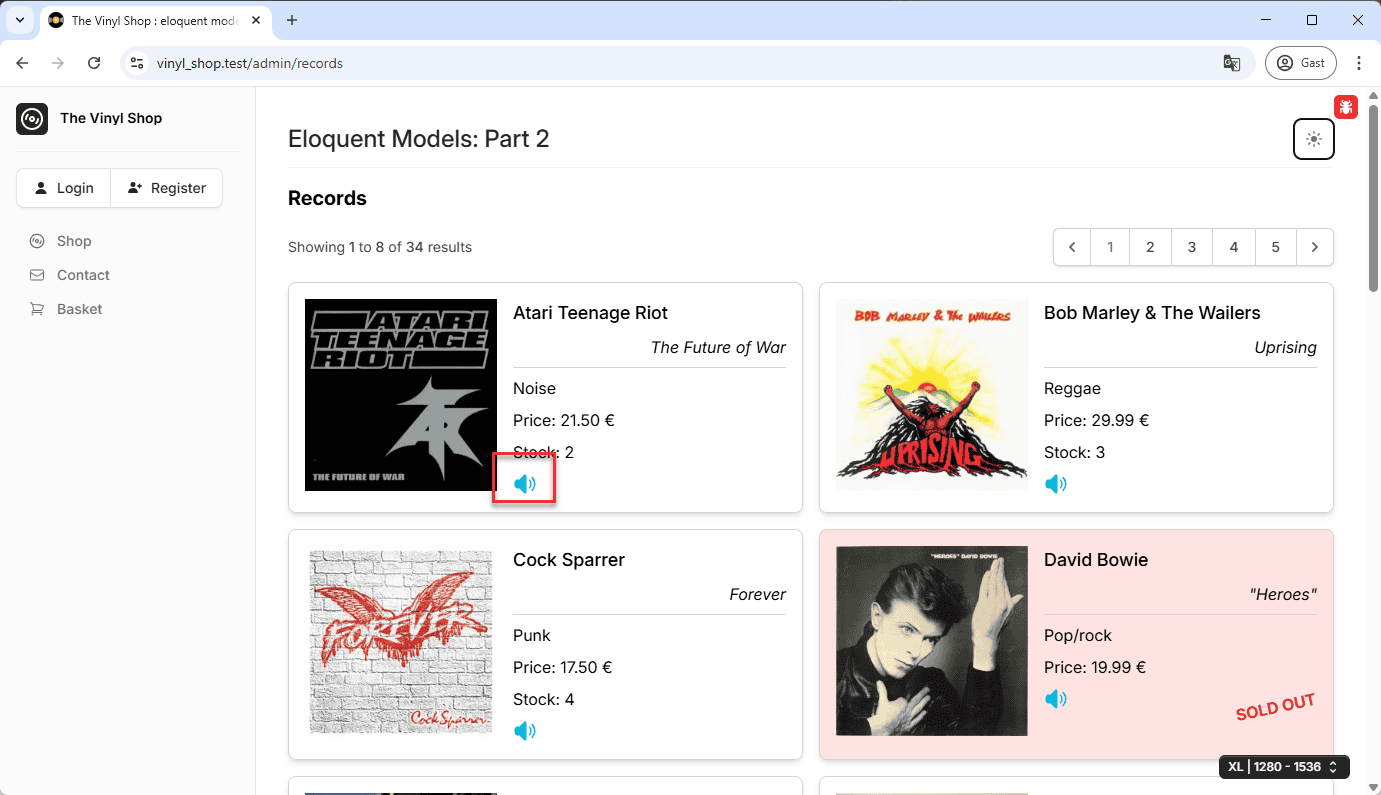This screenshot has height=795, width=1381.
Task: Open the Gast profile button
Action: tap(1301, 63)
